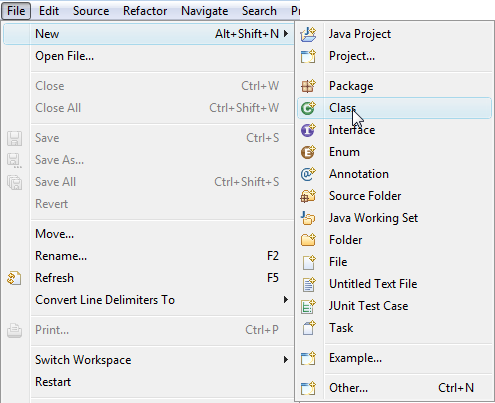Expand the Switch Workspace submenu arrow

click(286, 360)
